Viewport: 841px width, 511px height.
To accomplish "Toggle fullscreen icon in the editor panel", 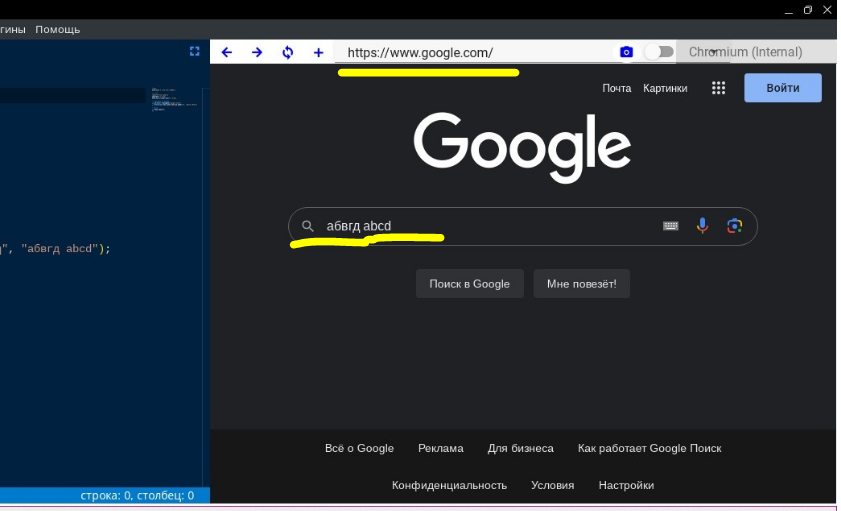I will click(195, 51).
